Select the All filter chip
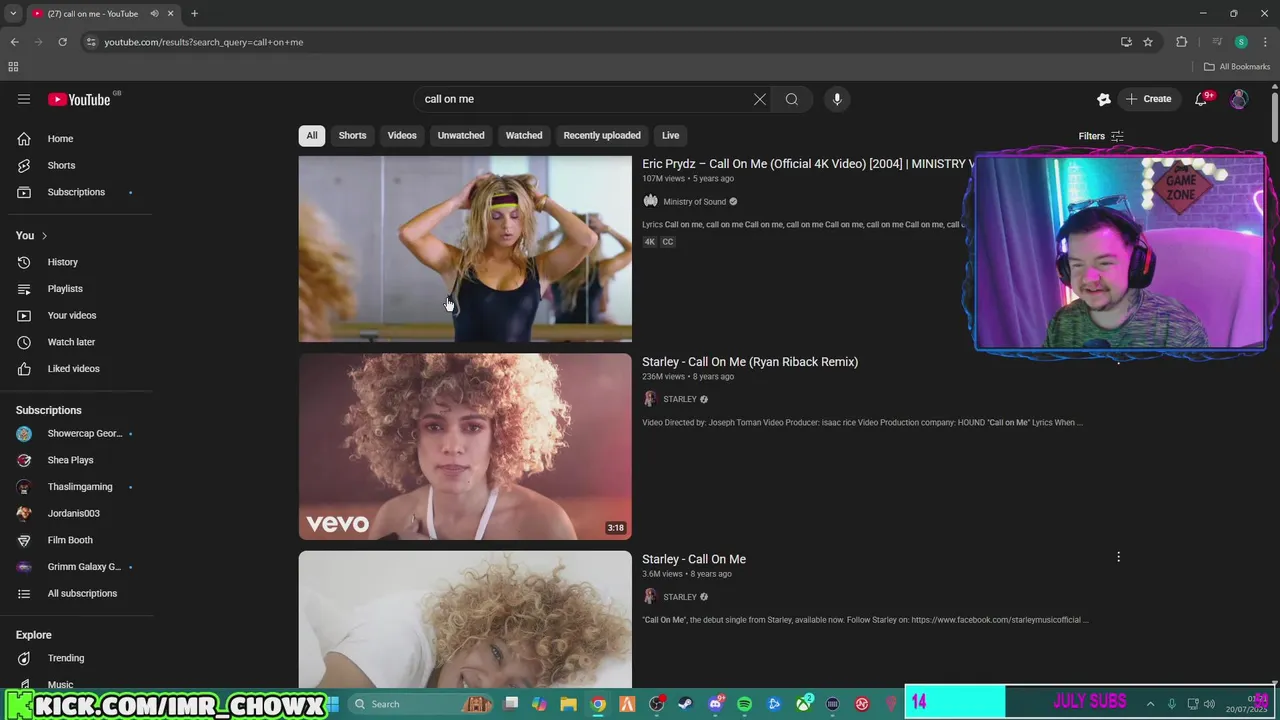Viewport: 1280px width, 720px height. coord(312,135)
